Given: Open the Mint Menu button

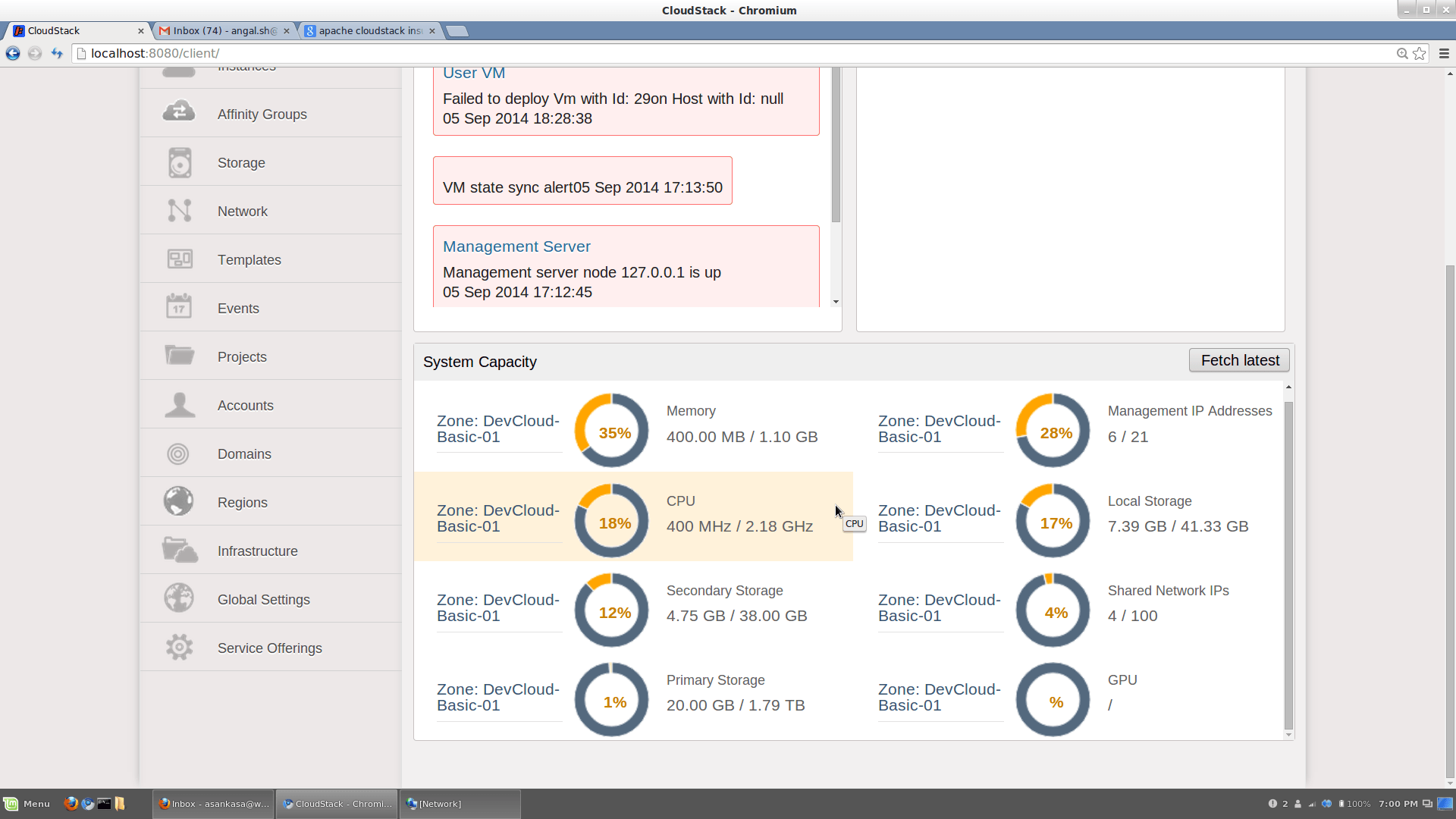Looking at the screenshot, I should click(x=27, y=804).
